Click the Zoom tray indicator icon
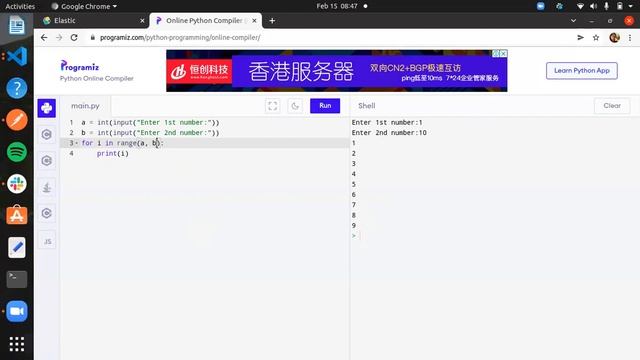Screen dimensions: 640x360 click(x=541, y=6)
